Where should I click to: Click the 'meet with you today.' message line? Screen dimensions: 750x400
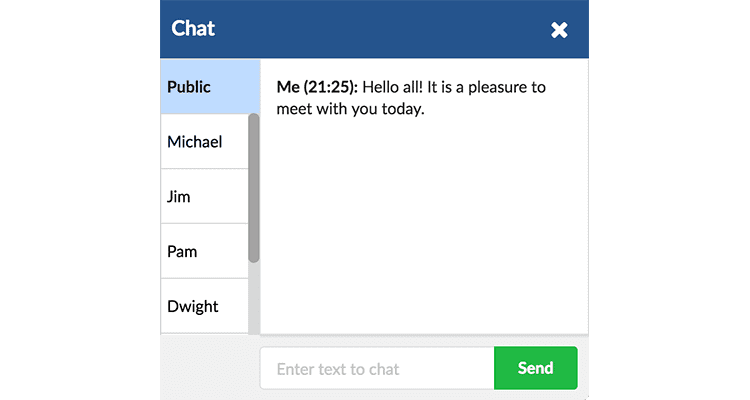pyautogui.click(x=351, y=110)
